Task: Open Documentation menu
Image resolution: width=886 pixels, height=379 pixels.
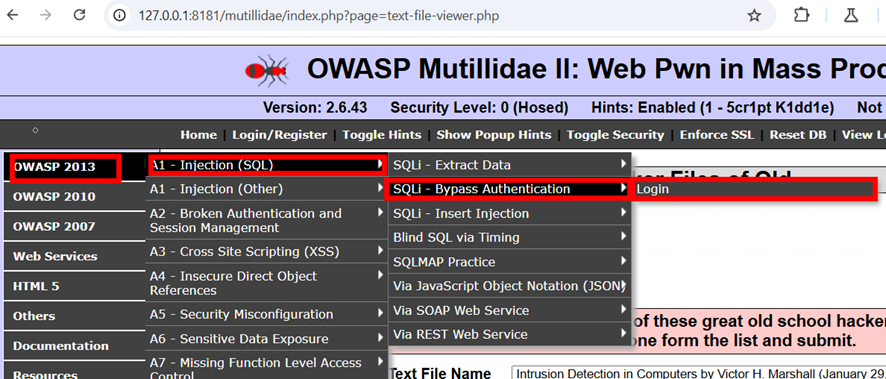Action: point(74,346)
